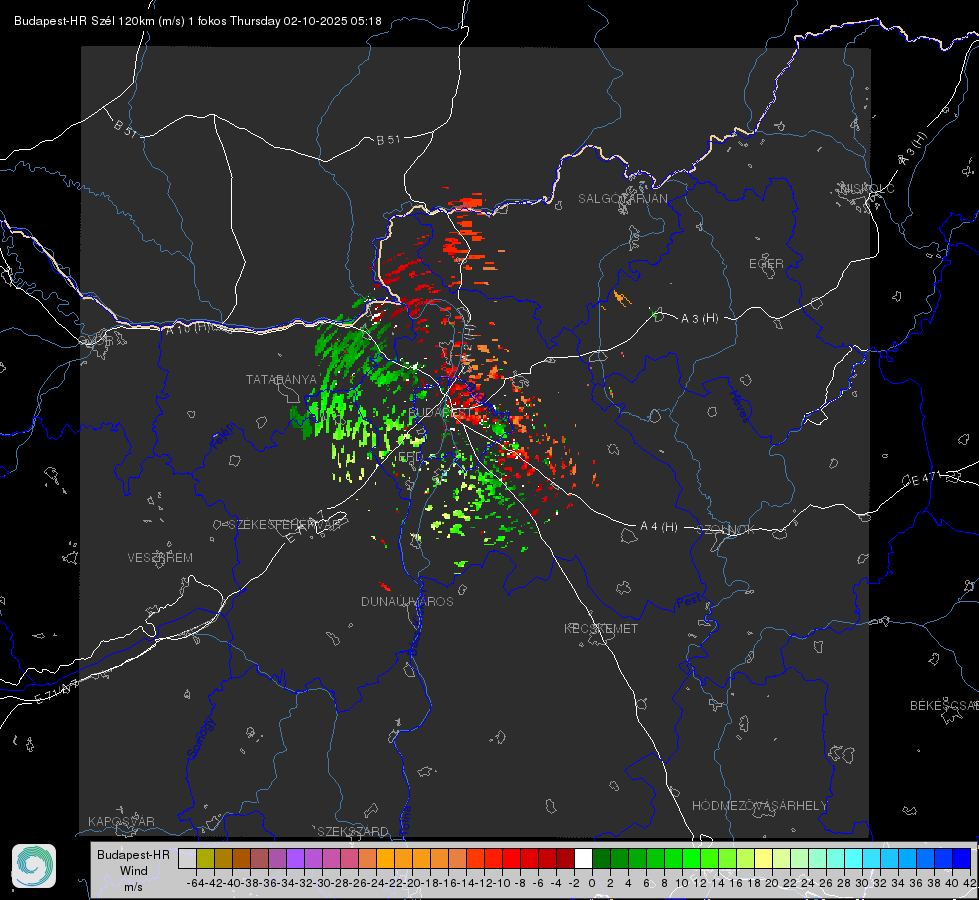Select the deep blue swatch above 40–42
Screen dimensions: 979x900
[962, 858]
